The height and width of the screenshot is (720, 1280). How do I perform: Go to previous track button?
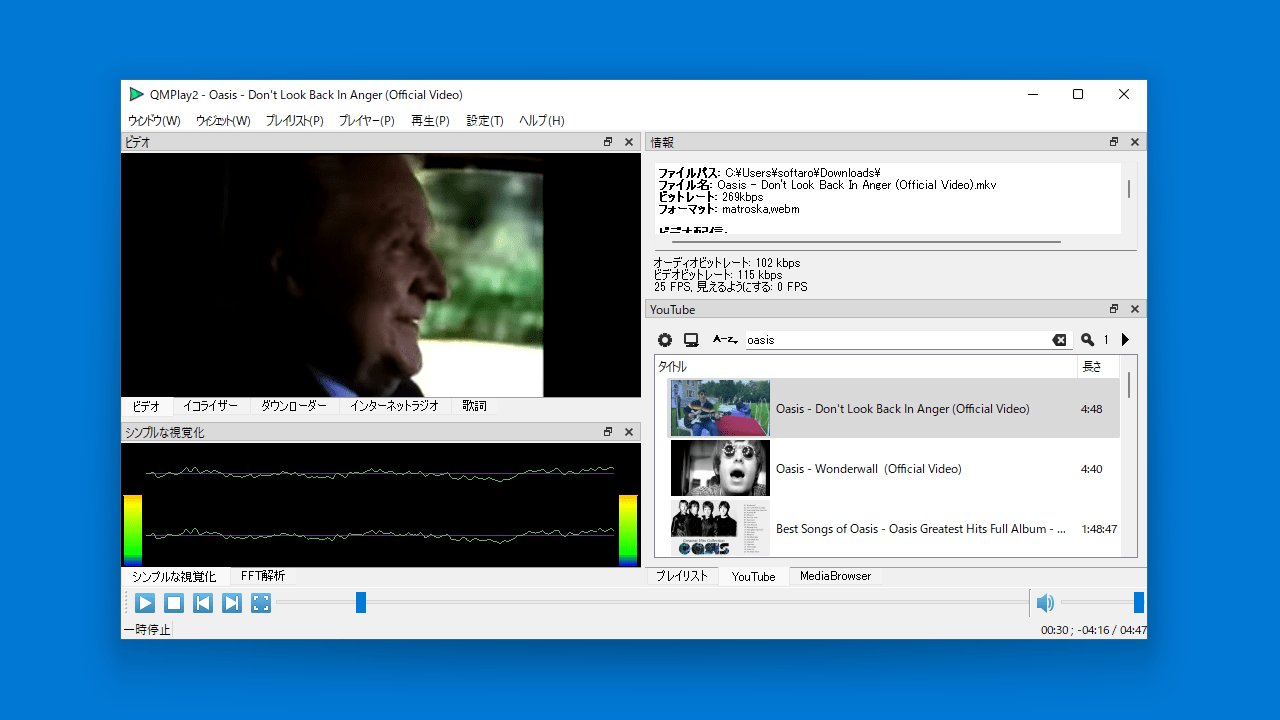203,603
